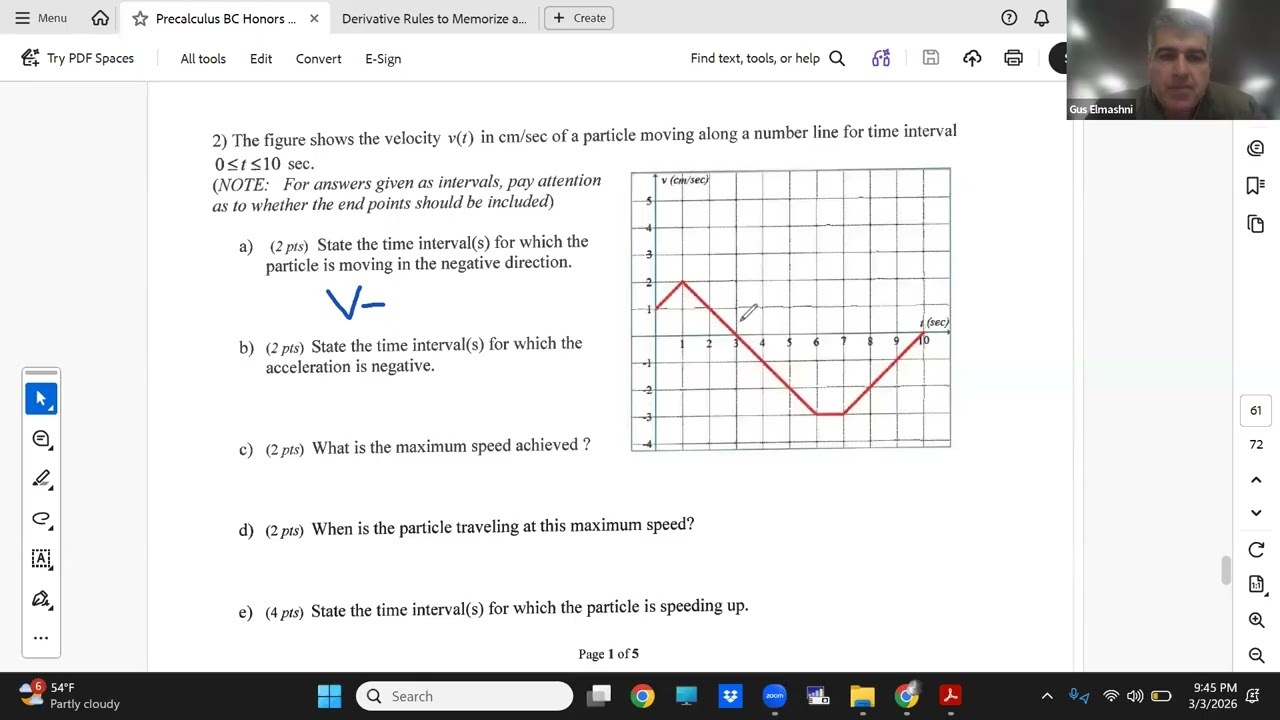Open the Convert tool
Image resolution: width=1280 pixels, height=720 pixels.
[x=318, y=58]
